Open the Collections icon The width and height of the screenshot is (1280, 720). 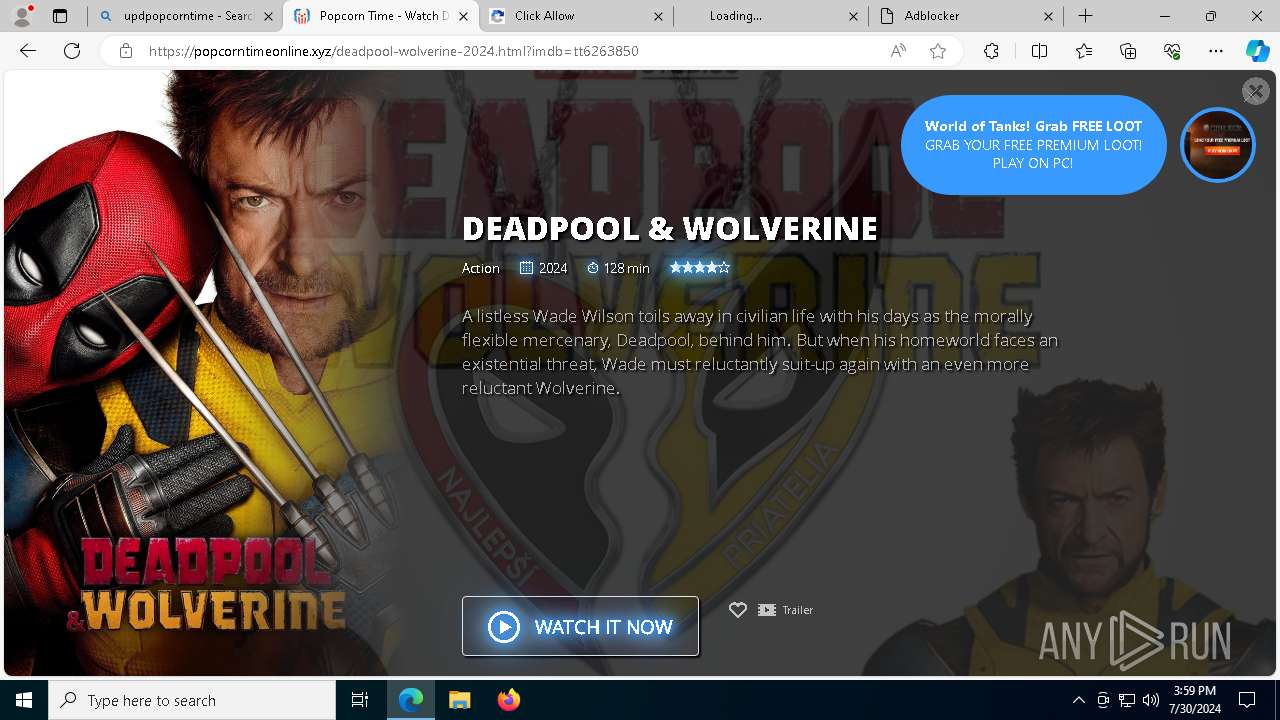tap(1128, 51)
